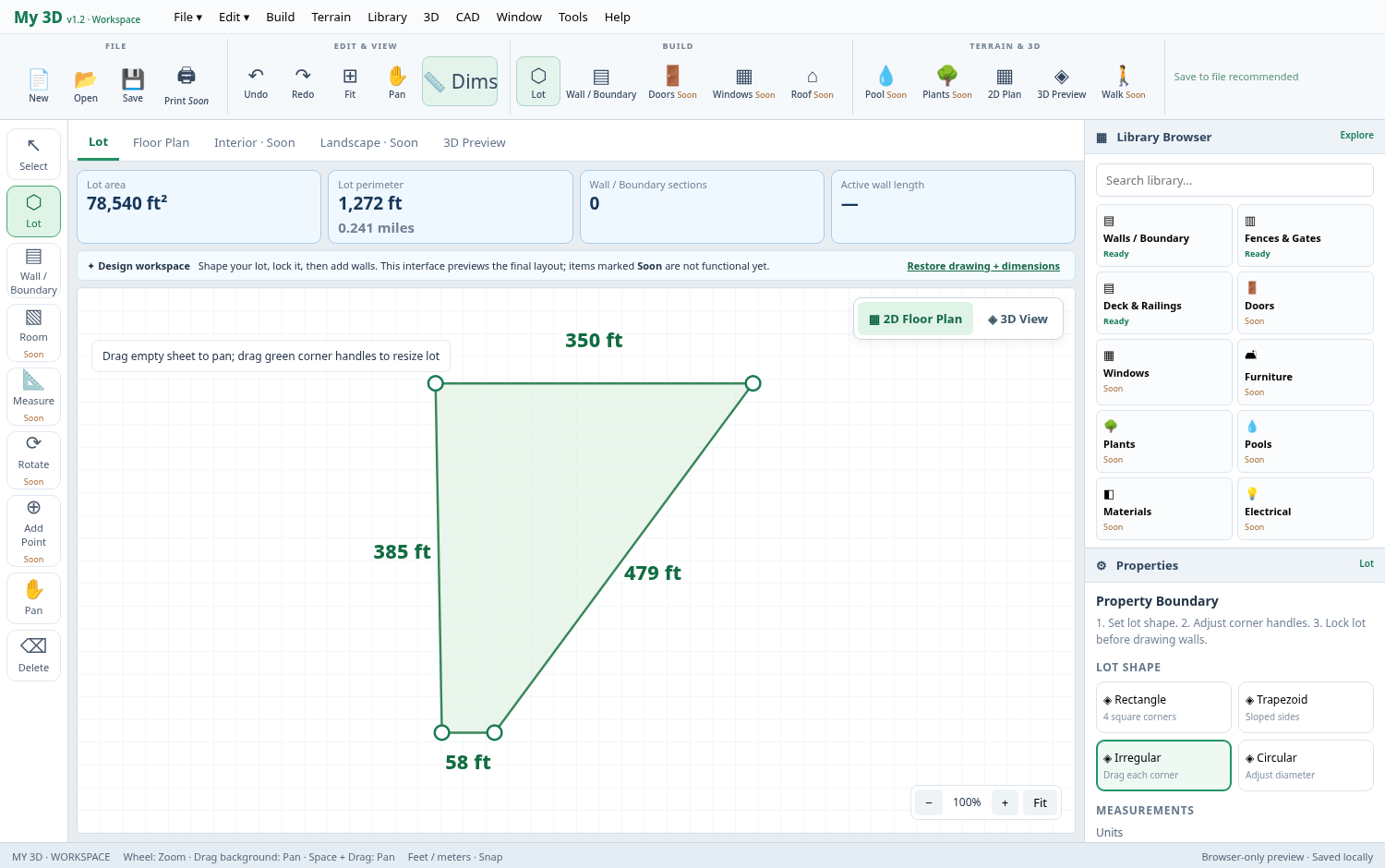Launch 3D Preview from toolbar

coord(1062,81)
